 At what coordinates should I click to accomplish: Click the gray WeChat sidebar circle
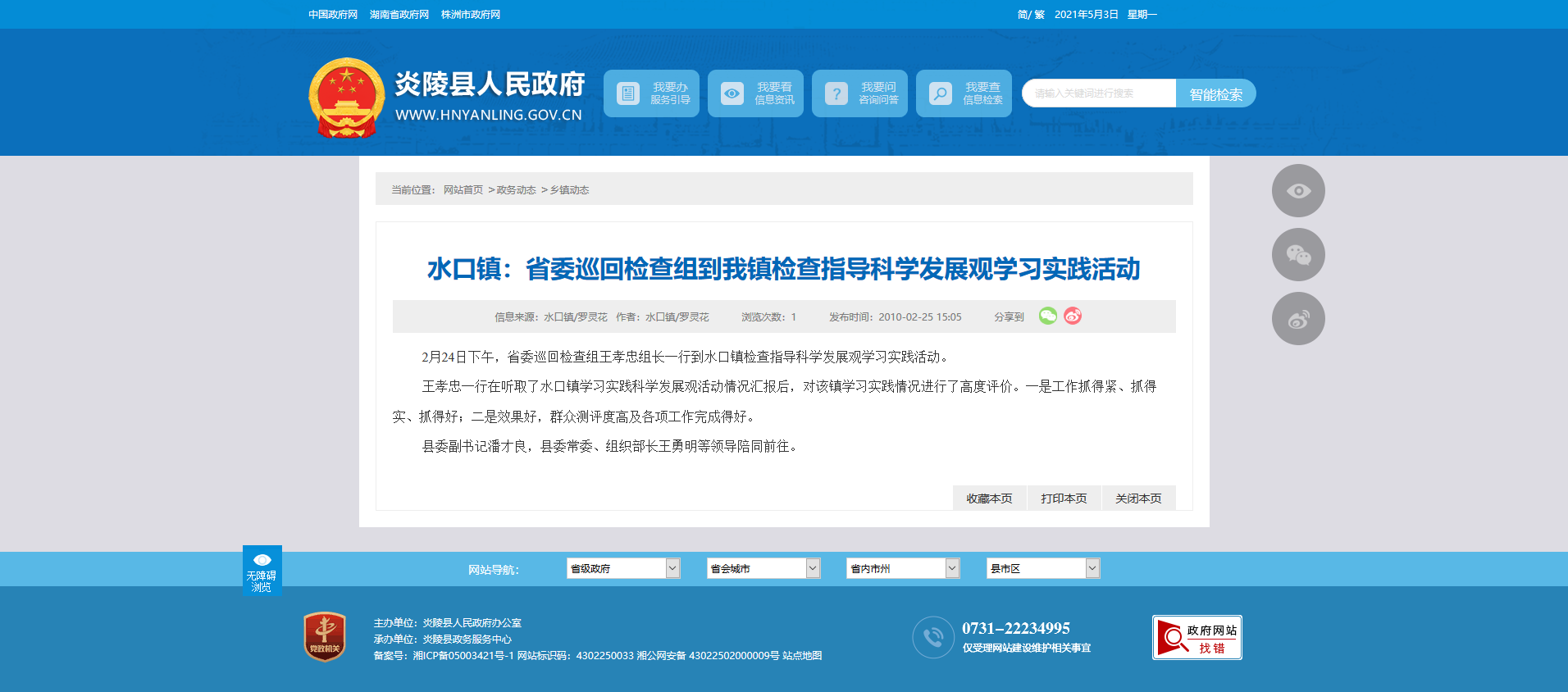pyautogui.click(x=1298, y=255)
